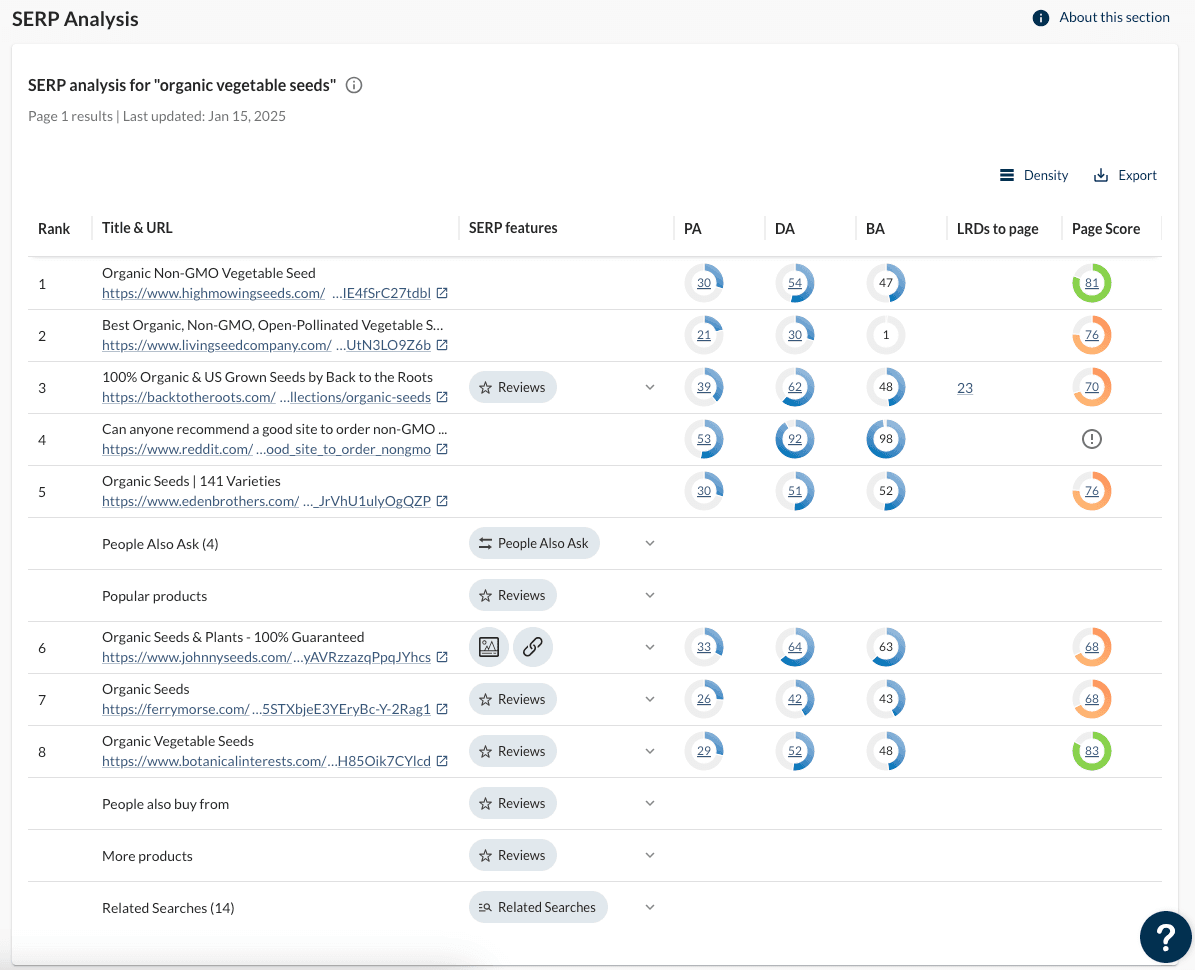Open external link icon for reddit URL

point(442,450)
